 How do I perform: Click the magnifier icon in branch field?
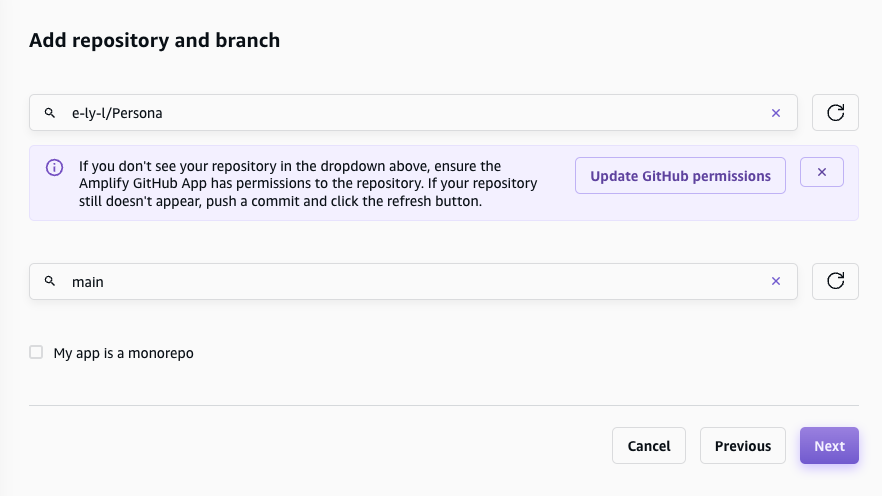(50, 282)
